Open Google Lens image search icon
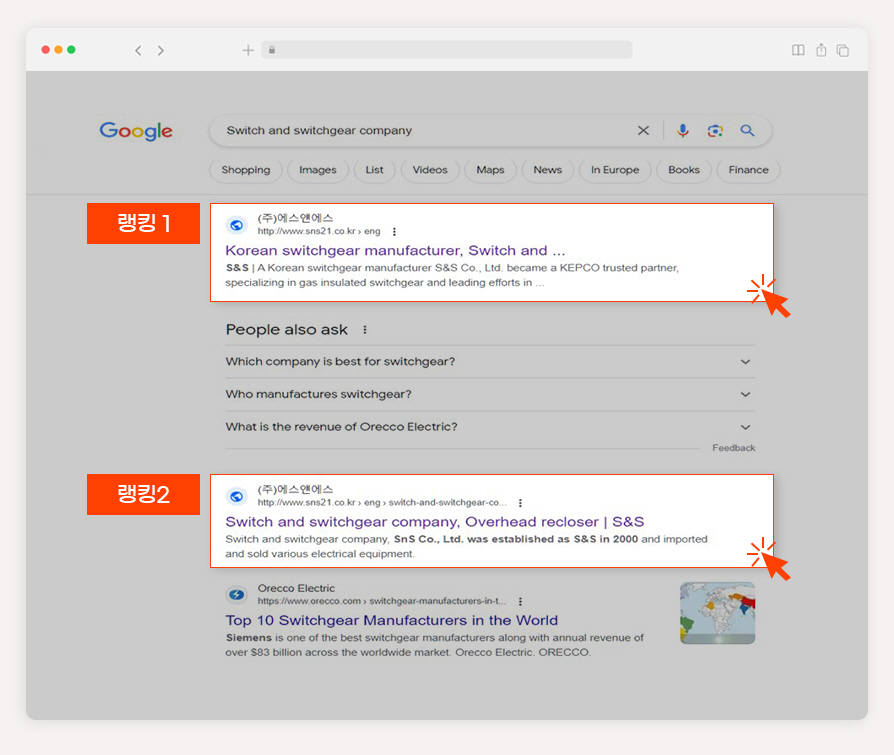Viewport: 894px width, 755px height. pos(715,131)
